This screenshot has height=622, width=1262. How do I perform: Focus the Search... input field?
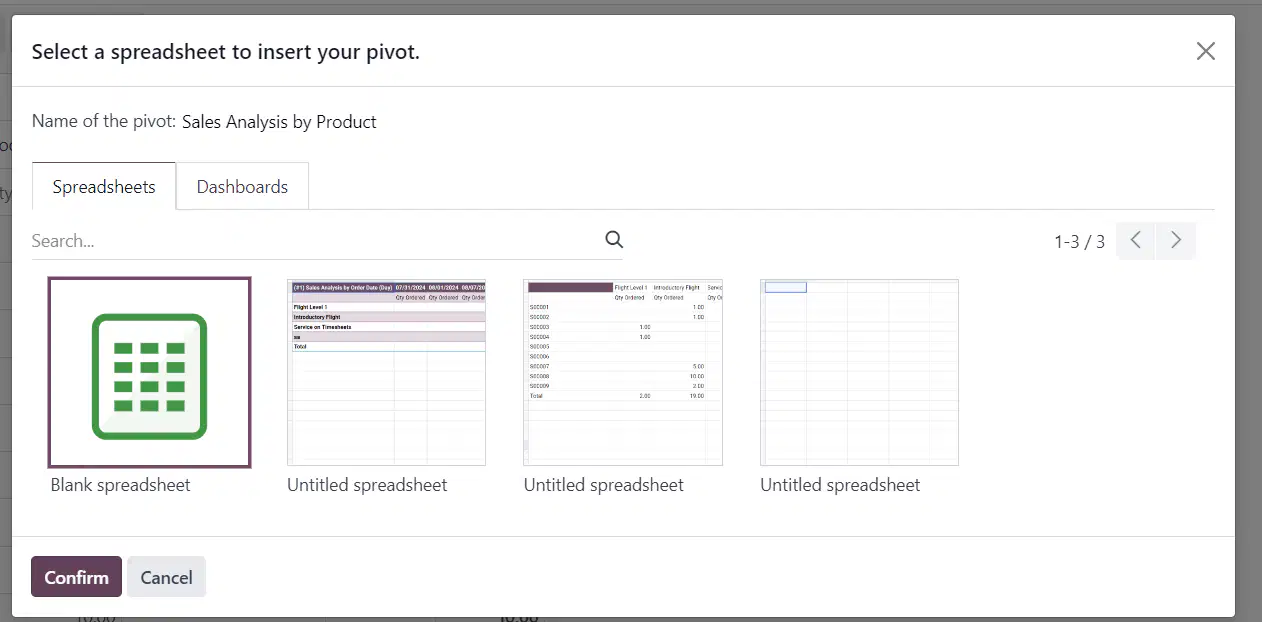pos(316,241)
